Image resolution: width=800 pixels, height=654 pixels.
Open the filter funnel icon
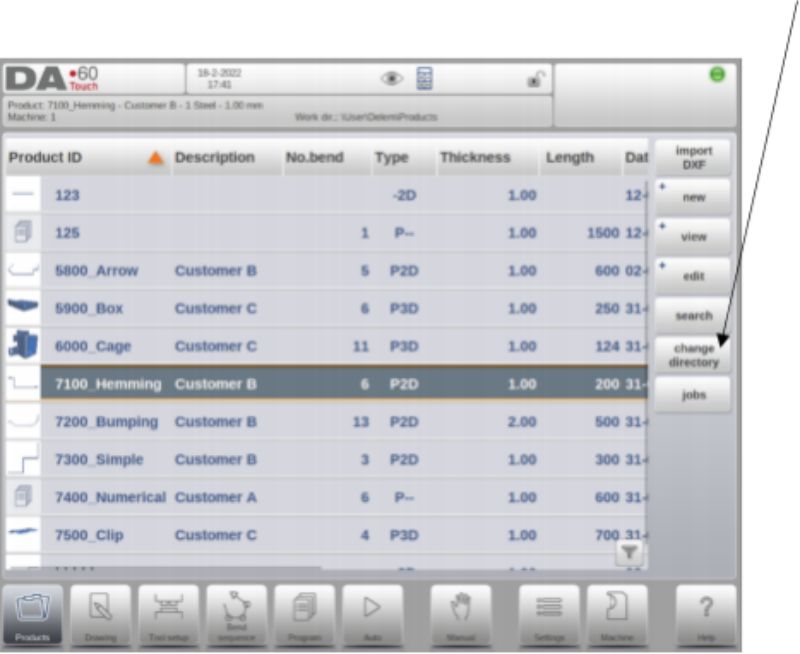click(630, 552)
